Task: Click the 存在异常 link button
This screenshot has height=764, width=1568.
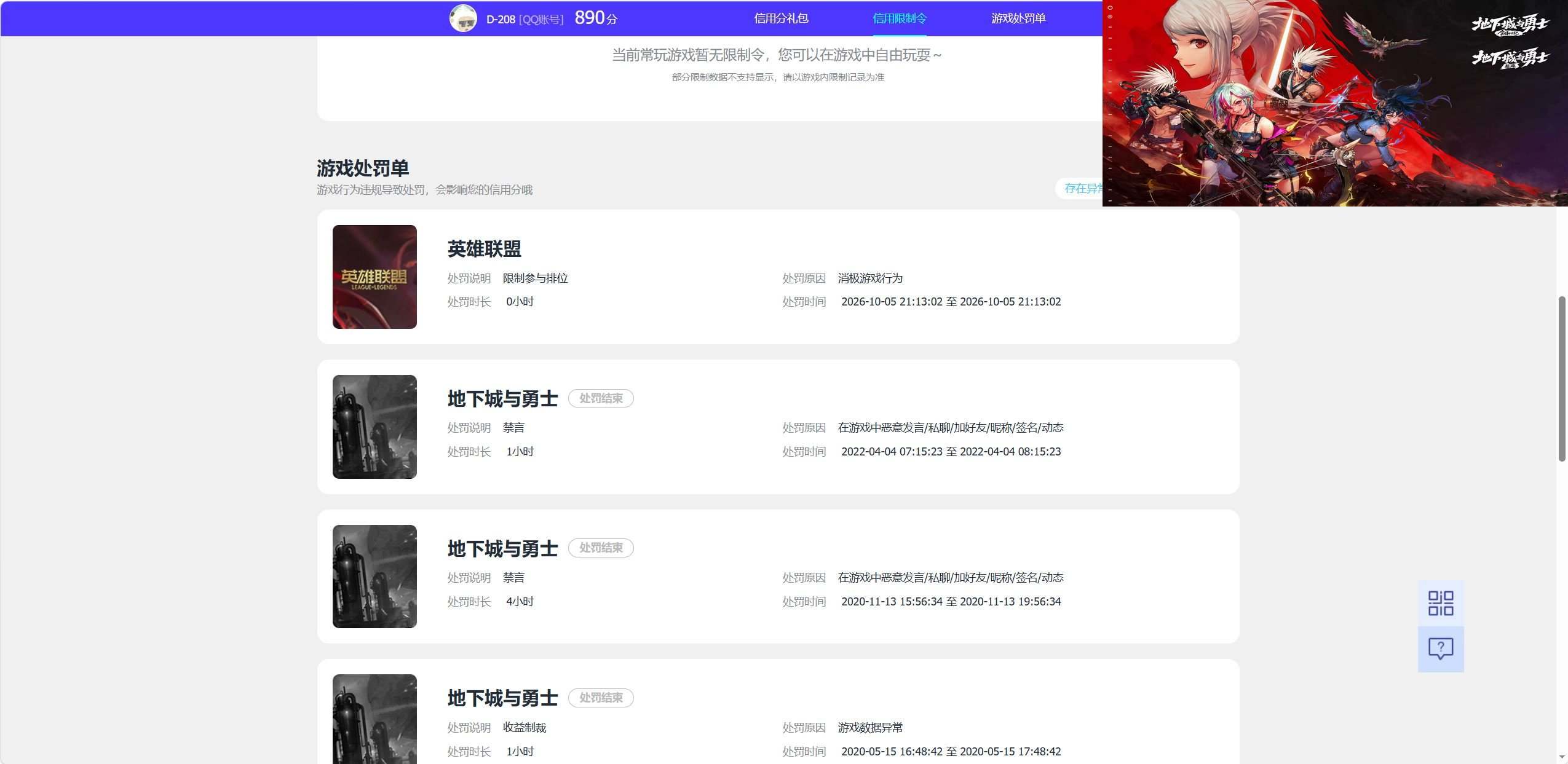Action: tap(1080, 189)
